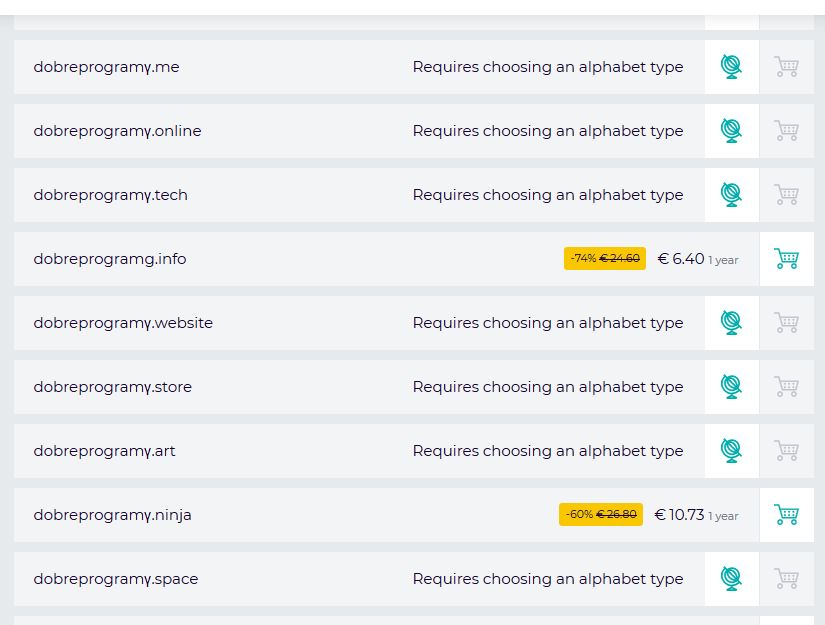825x625 pixels.
Task: Choose alphabet type for dobreprogramy.online
Action: tap(731, 131)
